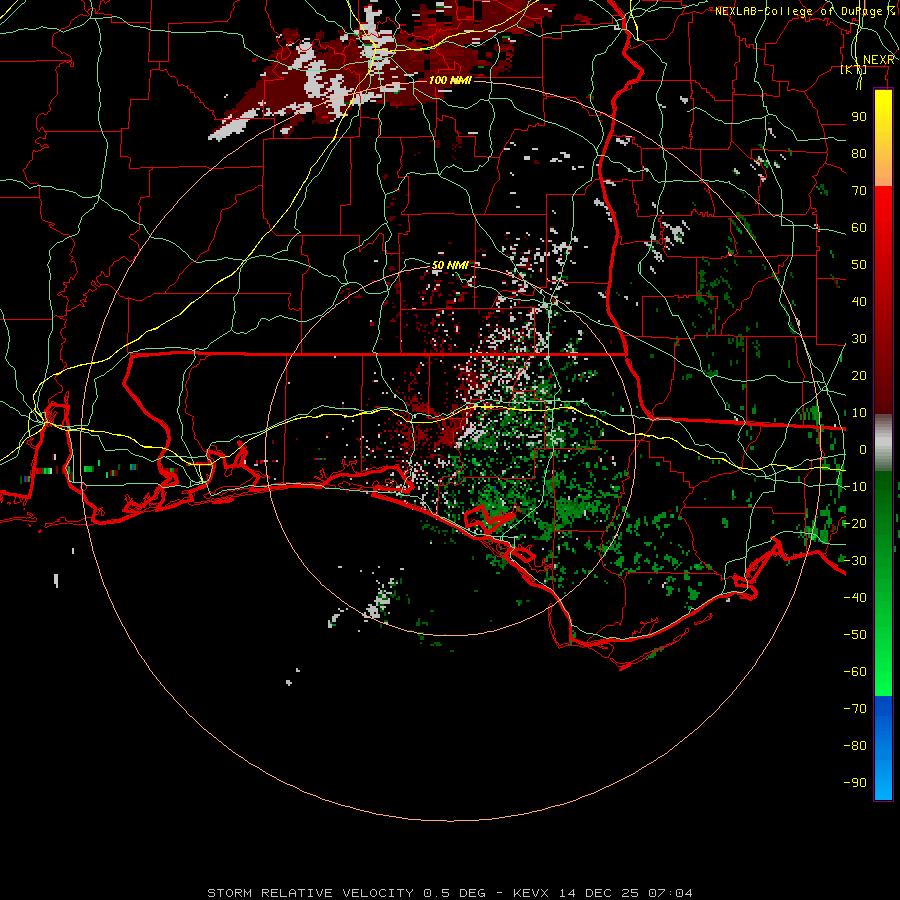Screen dimensions: 900x900
Task: Click the "50 NMI" range ring label
Action: point(450,265)
